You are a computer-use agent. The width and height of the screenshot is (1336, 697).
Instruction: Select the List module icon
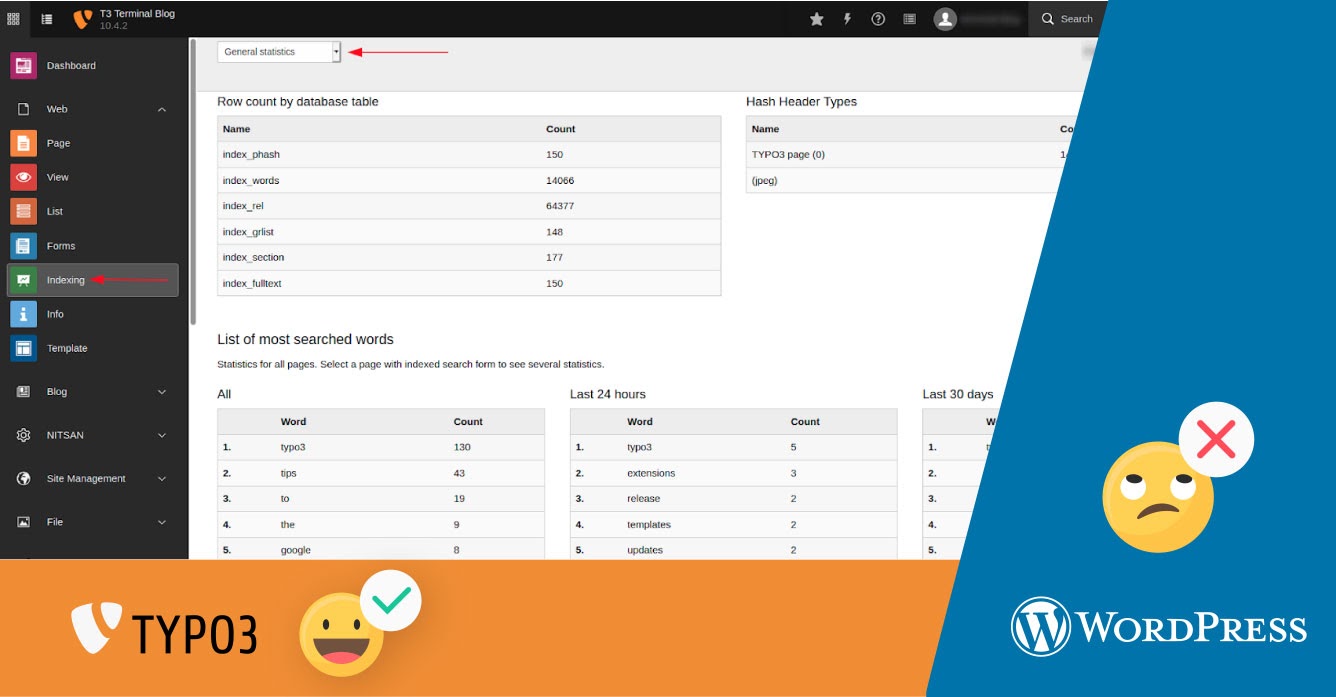(x=22, y=211)
